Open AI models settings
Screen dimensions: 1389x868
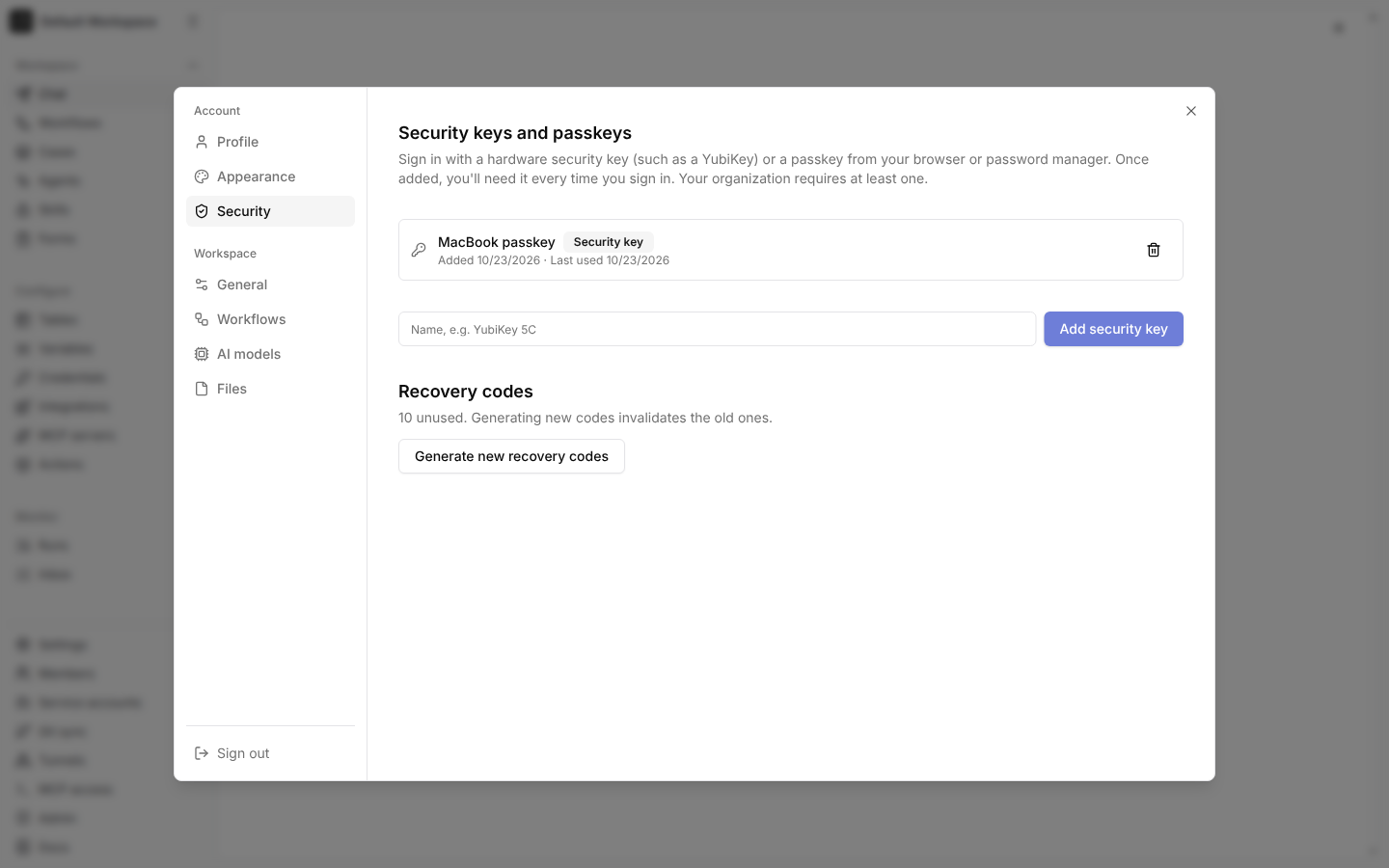(x=270, y=354)
